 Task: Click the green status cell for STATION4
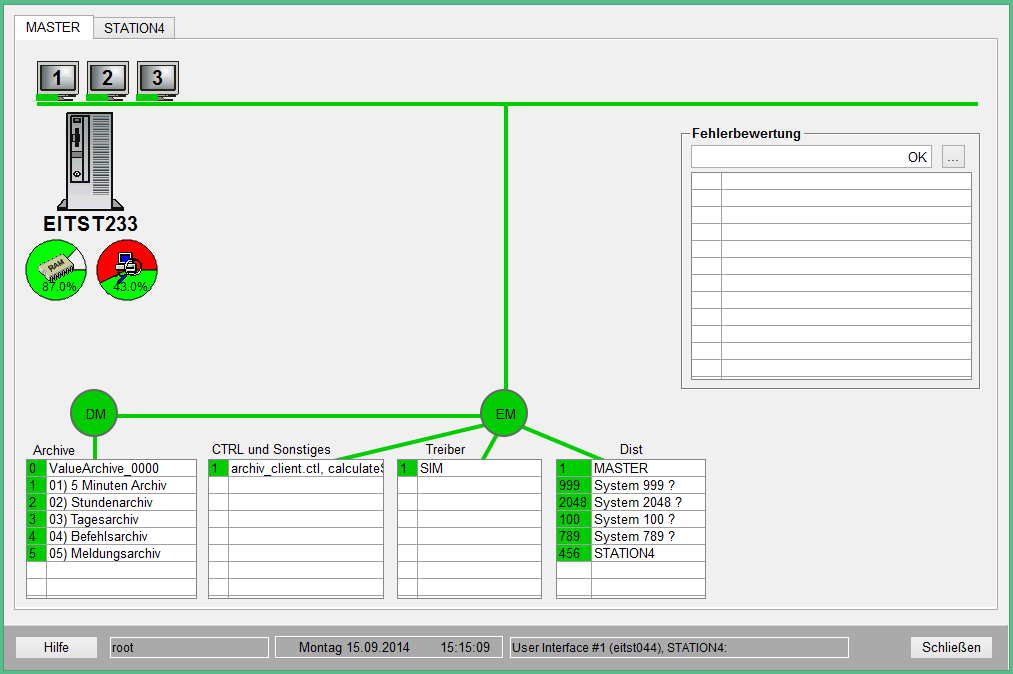pyautogui.click(x=574, y=553)
